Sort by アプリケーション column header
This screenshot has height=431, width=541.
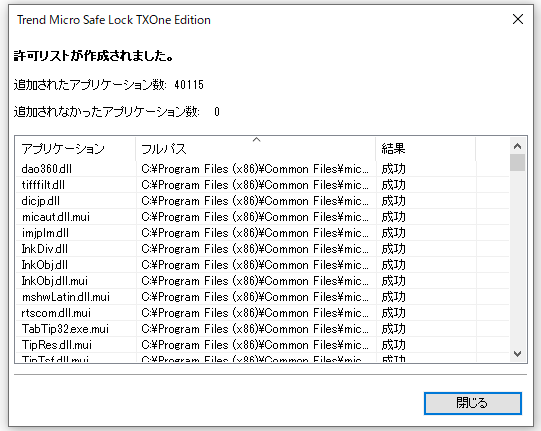(x=75, y=149)
